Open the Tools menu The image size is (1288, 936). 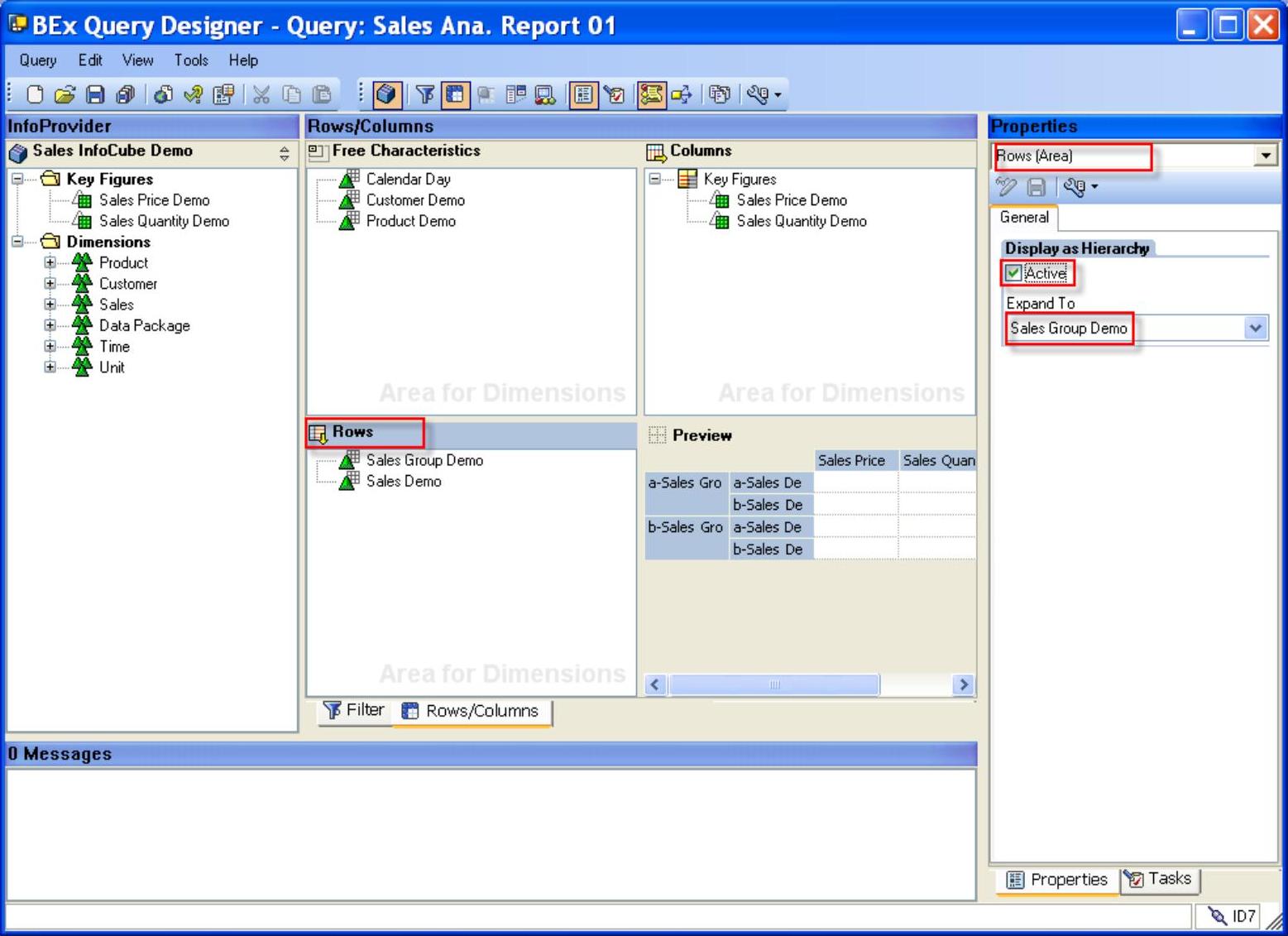[190, 60]
